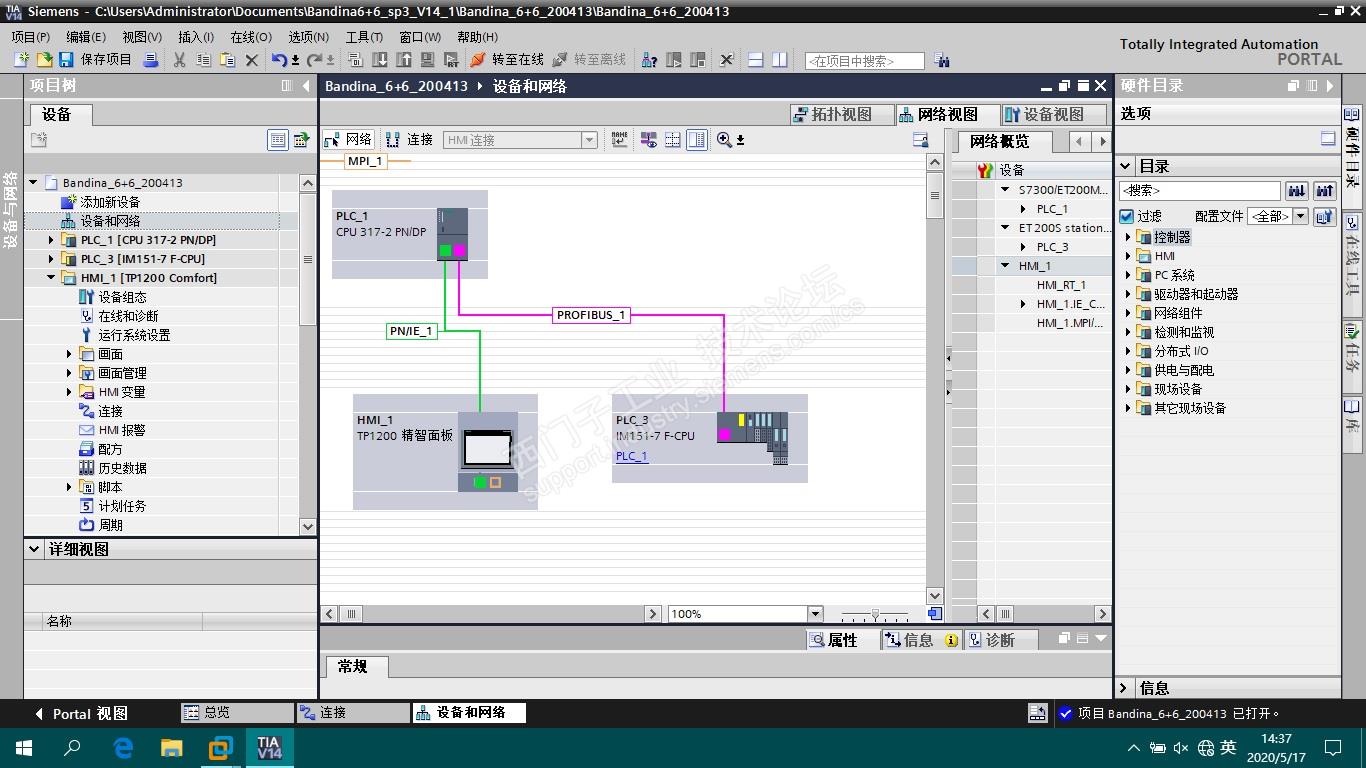Click the undo arrow icon

pyautogui.click(x=279, y=60)
